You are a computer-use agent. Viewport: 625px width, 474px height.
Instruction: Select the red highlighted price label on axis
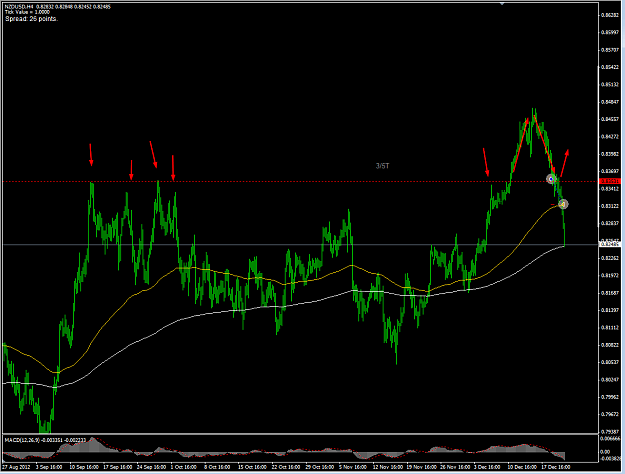tap(609, 181)
